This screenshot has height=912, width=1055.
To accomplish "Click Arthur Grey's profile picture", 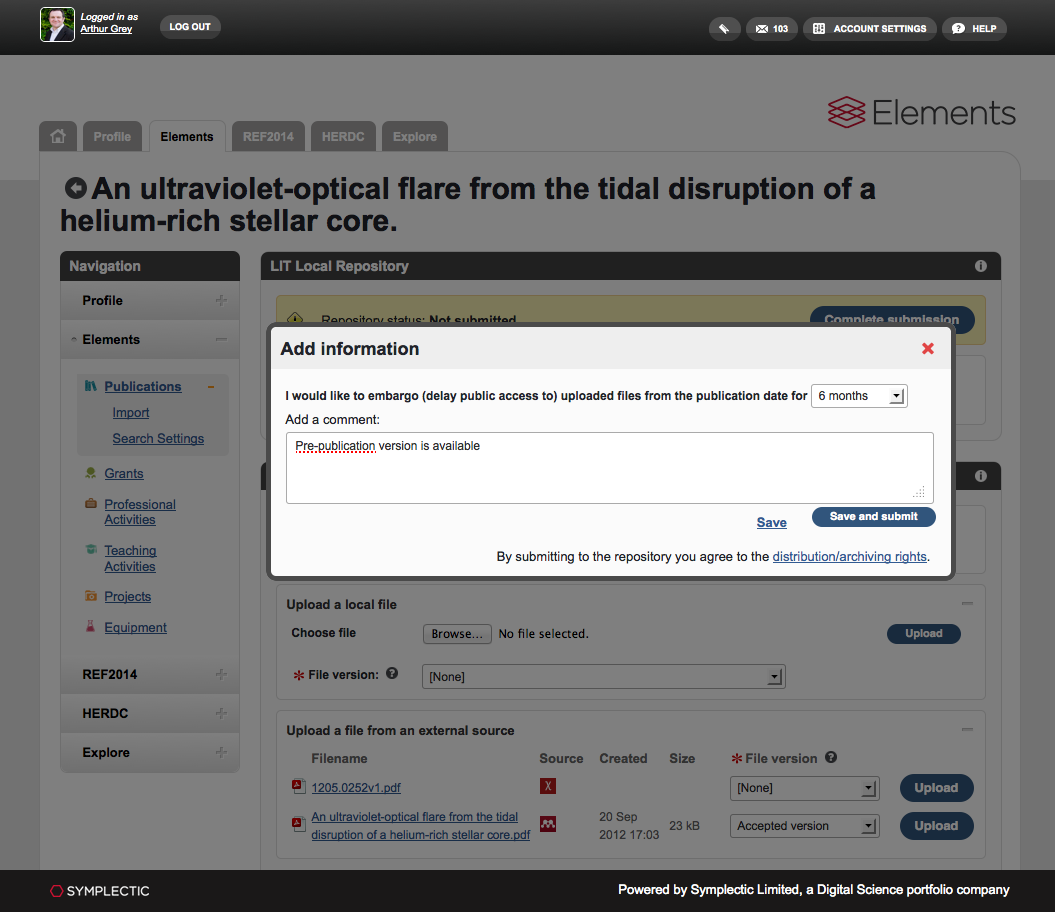I will click(x=57, y=25).
